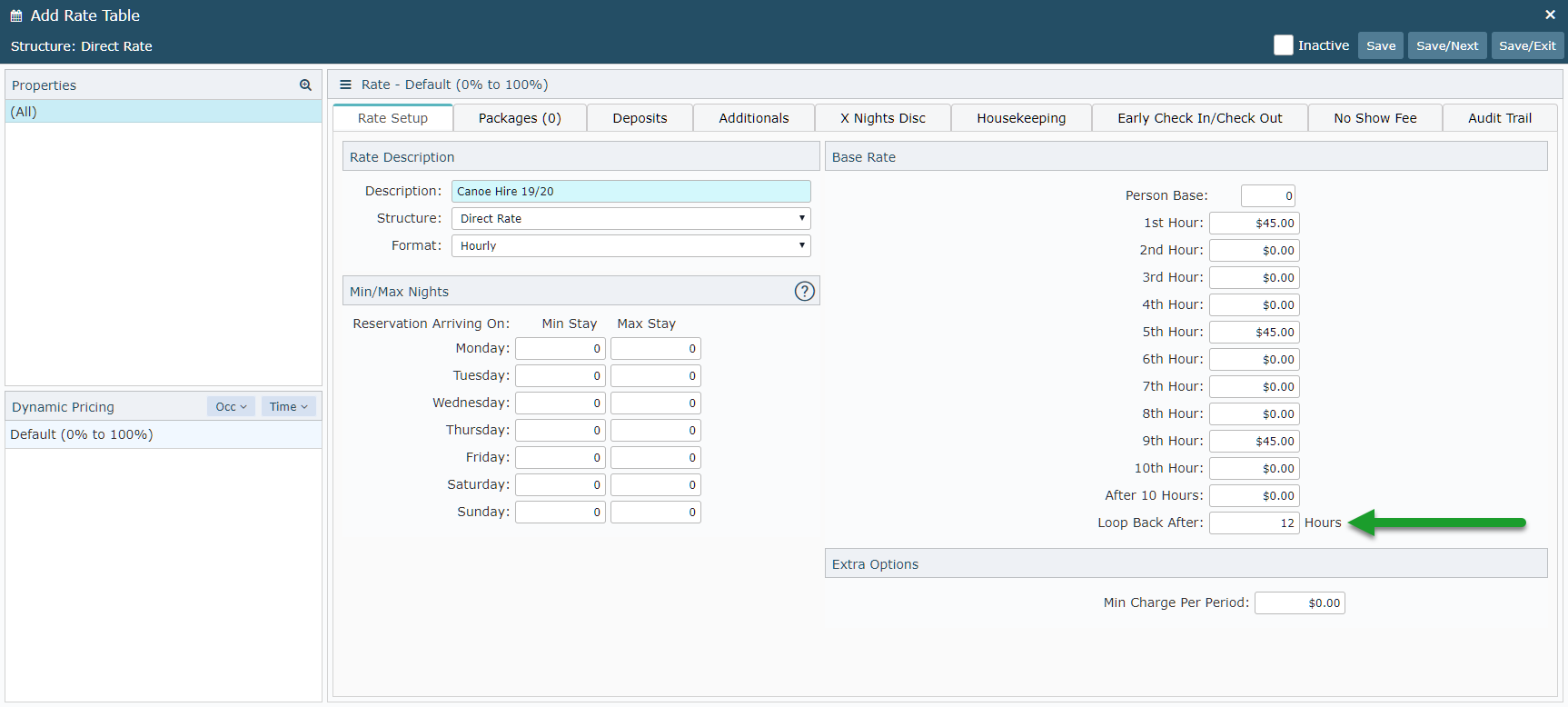Click the 9th Hour rate field

pos(1254,442)
